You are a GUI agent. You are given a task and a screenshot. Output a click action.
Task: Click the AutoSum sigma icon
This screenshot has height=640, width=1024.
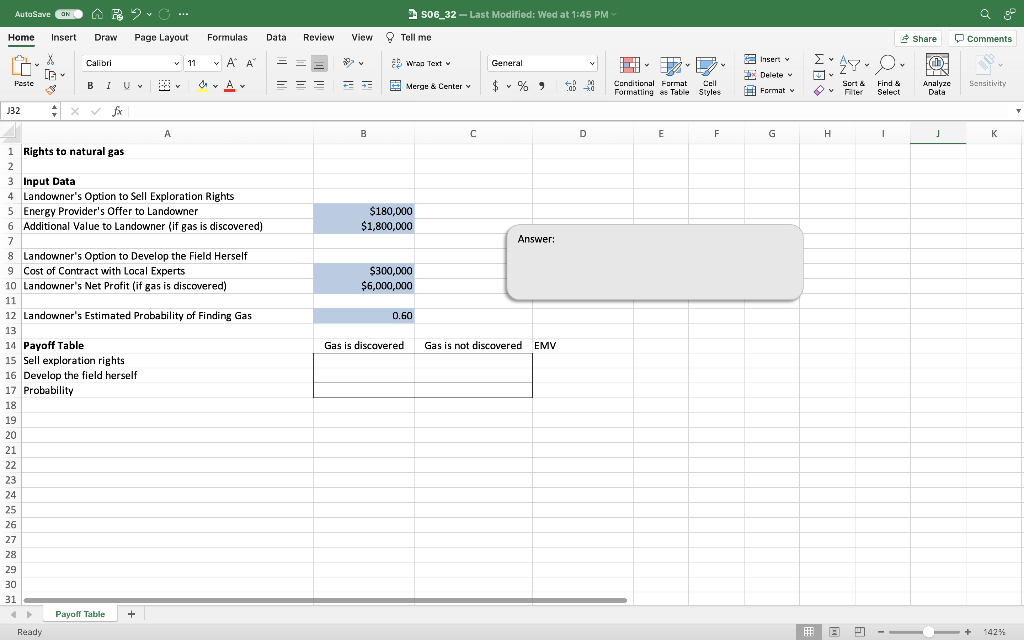coord(819,59)
